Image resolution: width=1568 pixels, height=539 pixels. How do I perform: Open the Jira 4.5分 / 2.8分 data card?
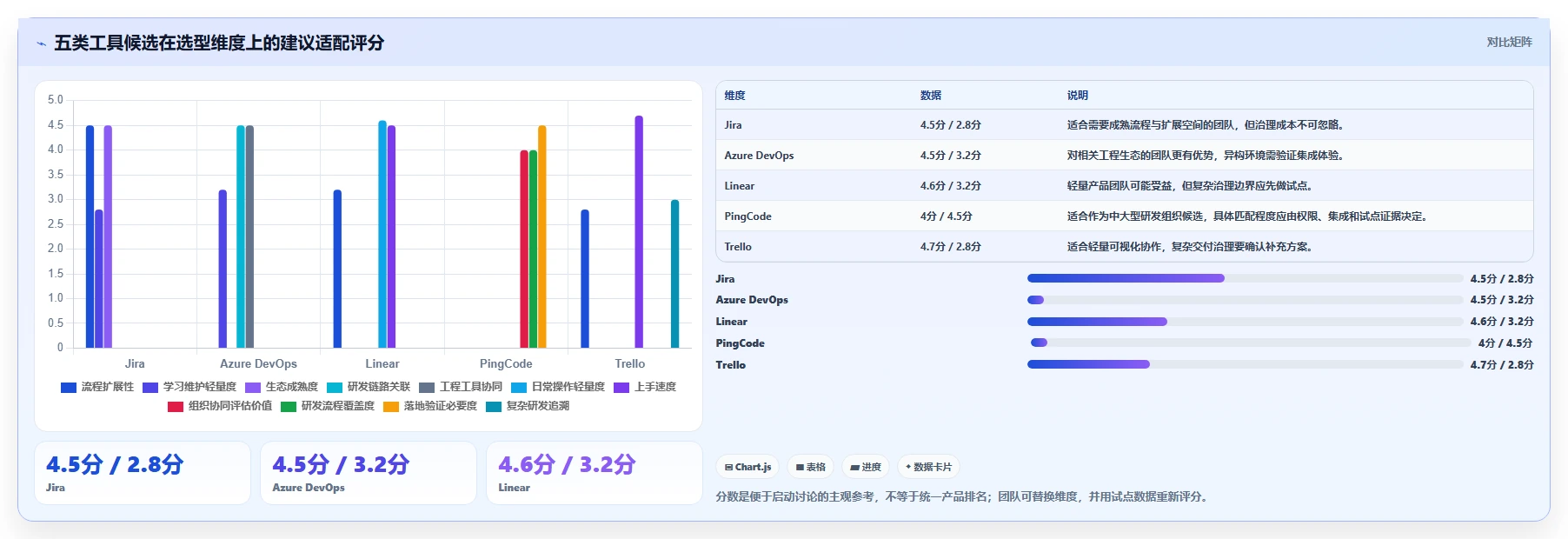[143, 473]
